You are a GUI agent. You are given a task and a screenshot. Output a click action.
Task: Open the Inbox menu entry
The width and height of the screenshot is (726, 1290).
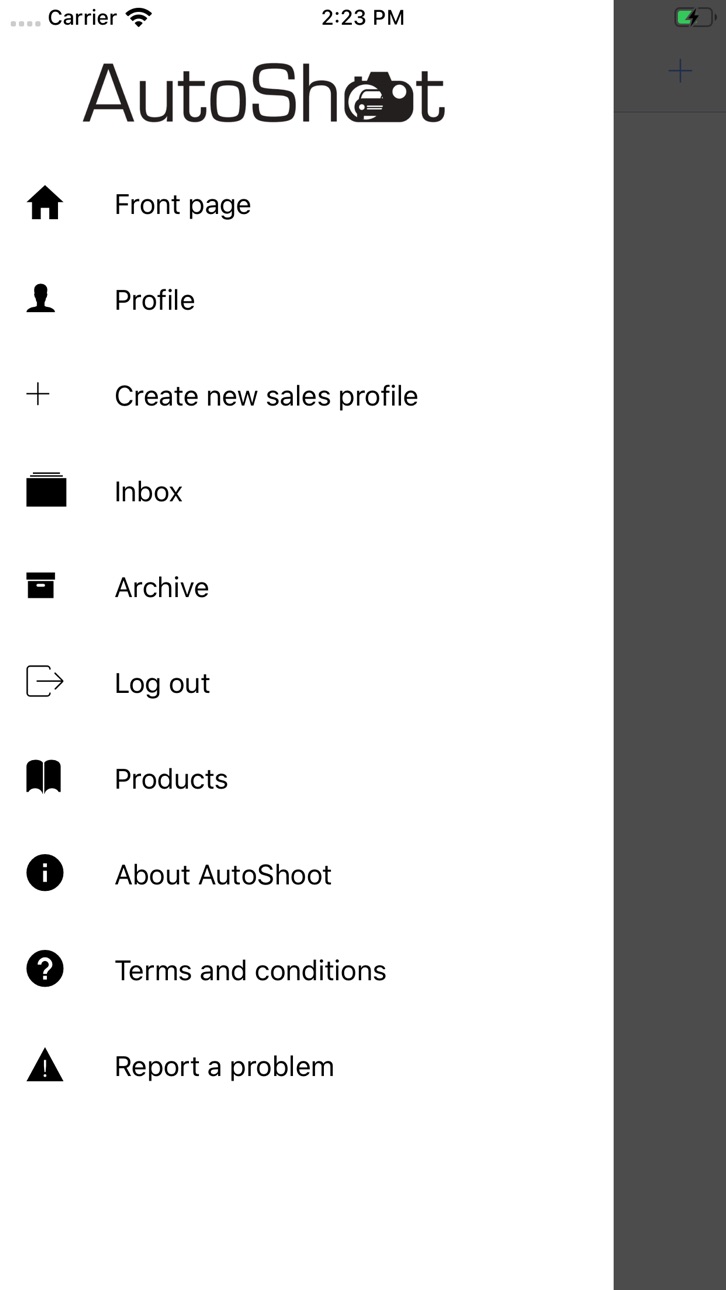(307, 492)
